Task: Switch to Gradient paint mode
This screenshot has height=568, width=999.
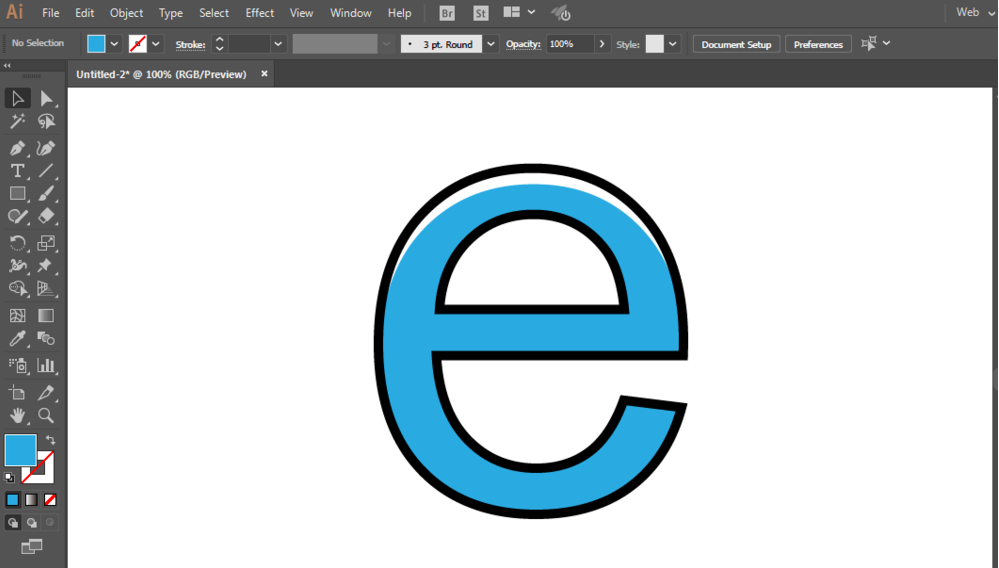Action: (x=31, y=500)
